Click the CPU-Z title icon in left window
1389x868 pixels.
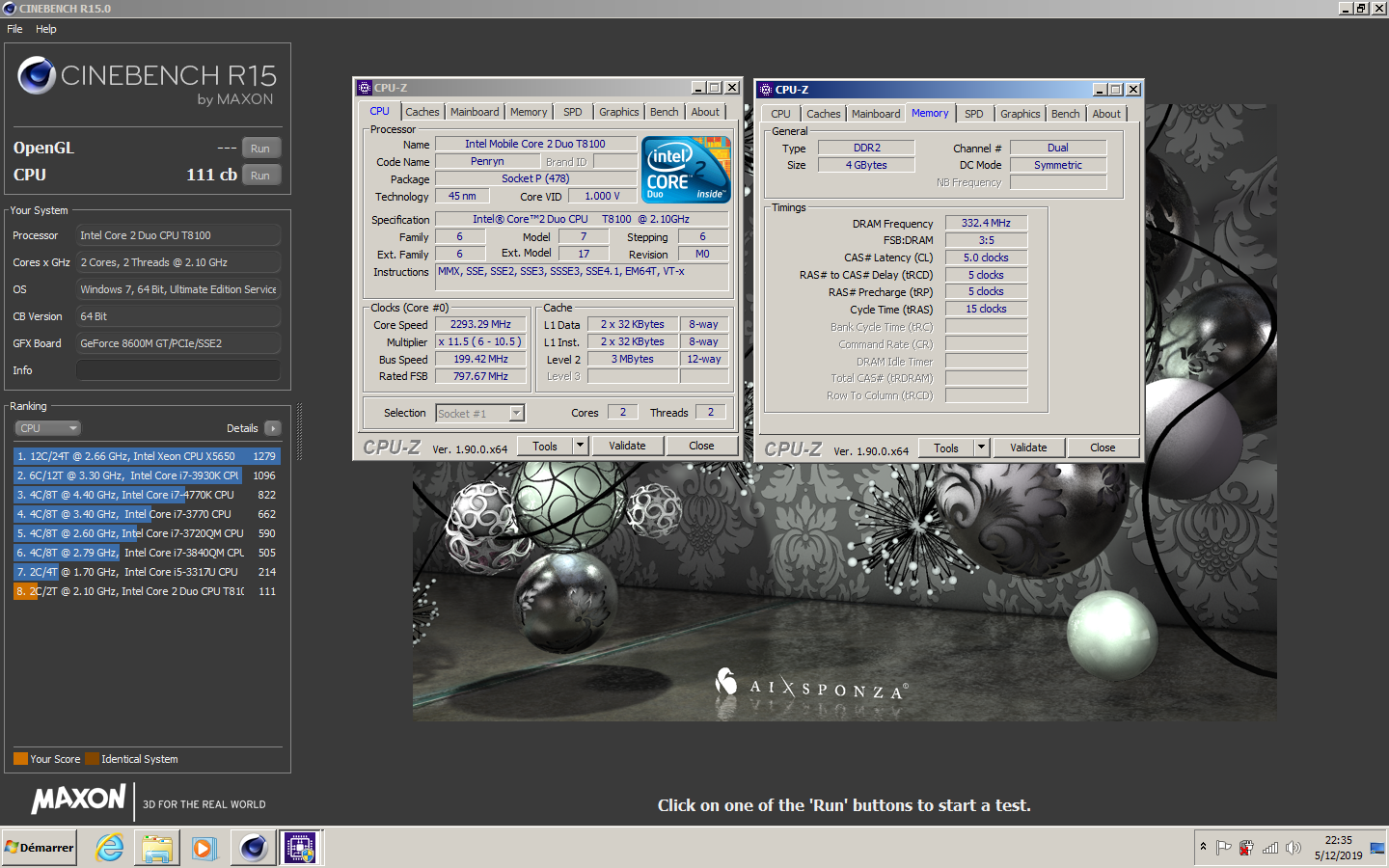(x=365, y=88)
